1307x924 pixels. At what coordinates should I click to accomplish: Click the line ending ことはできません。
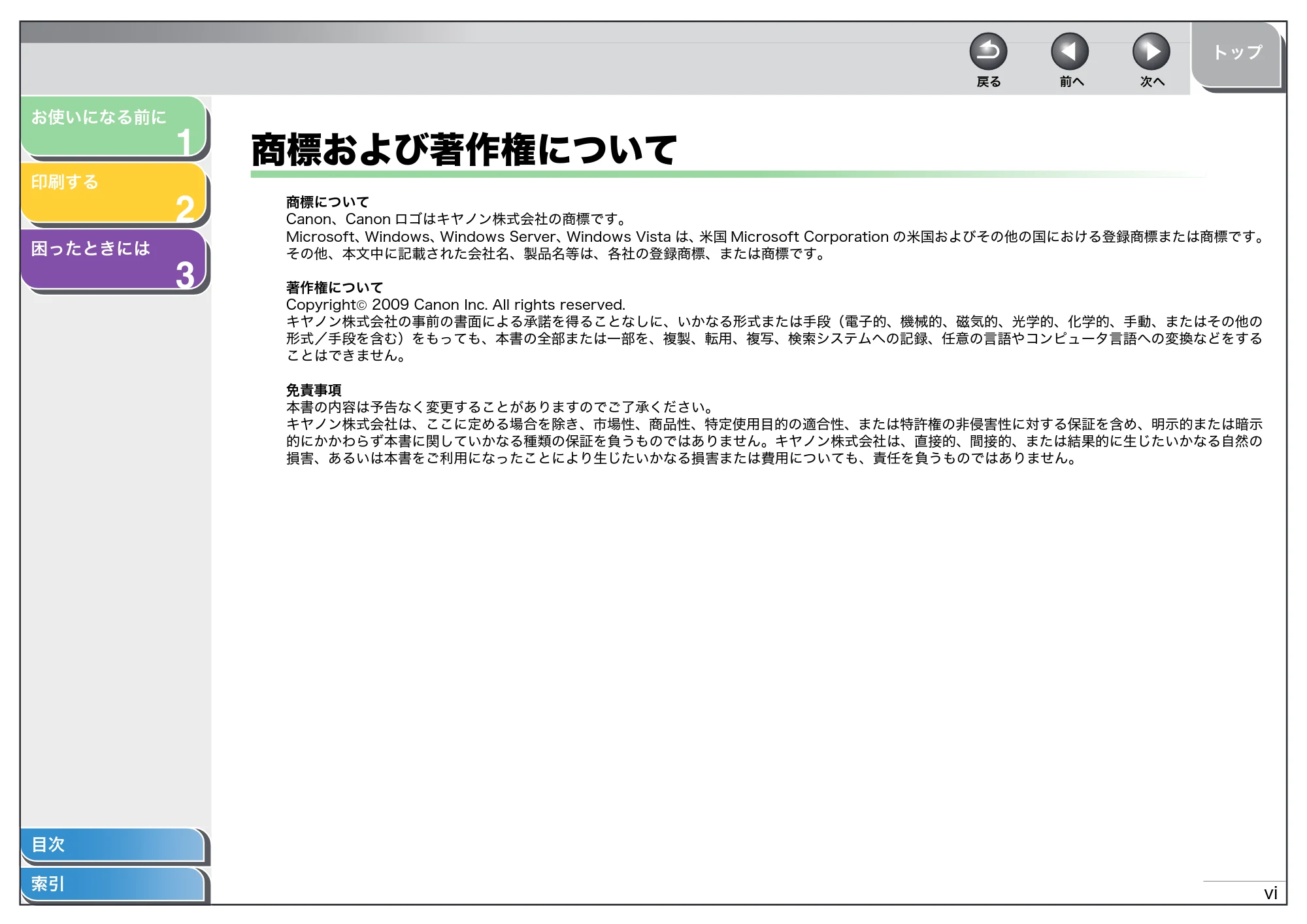tap(347, 355)
